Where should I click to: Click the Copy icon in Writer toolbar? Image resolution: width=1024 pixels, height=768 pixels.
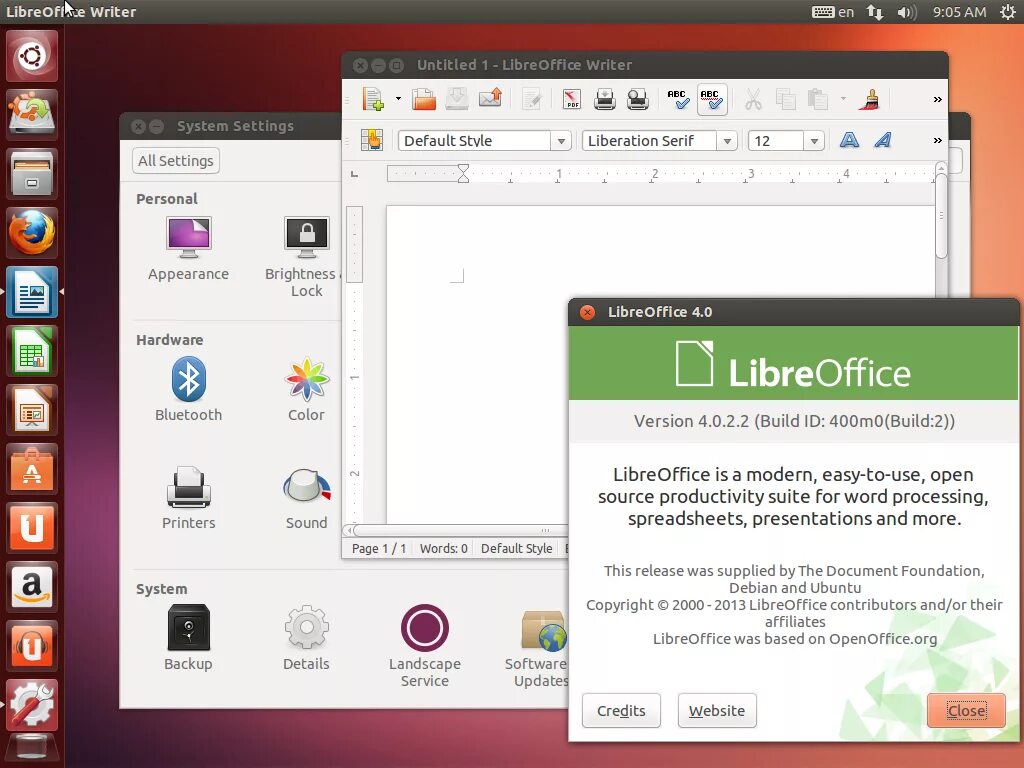[x=786, y=99]
